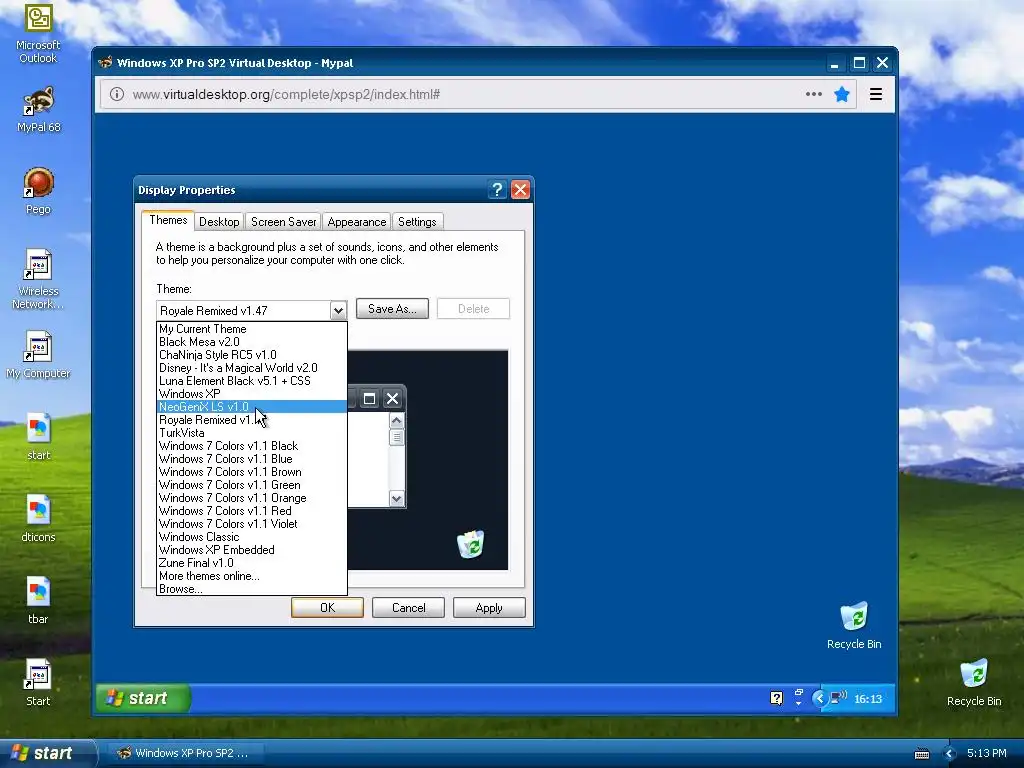Click the OK button
Image resolution: width=1024 pixels, height=768 pixels.
(327, 607)
